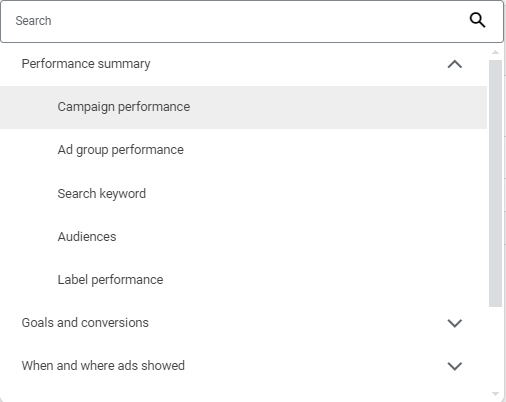Click the empty scrollbar track below the thumb
Viewport: 506px width, 402px height.
495,348
